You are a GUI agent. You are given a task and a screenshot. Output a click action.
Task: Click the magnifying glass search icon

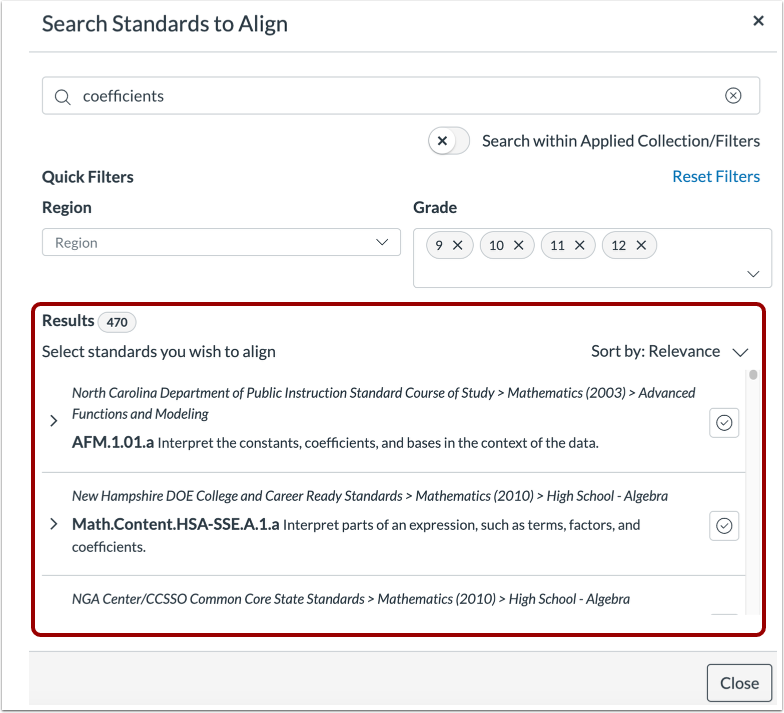(63, 97)
